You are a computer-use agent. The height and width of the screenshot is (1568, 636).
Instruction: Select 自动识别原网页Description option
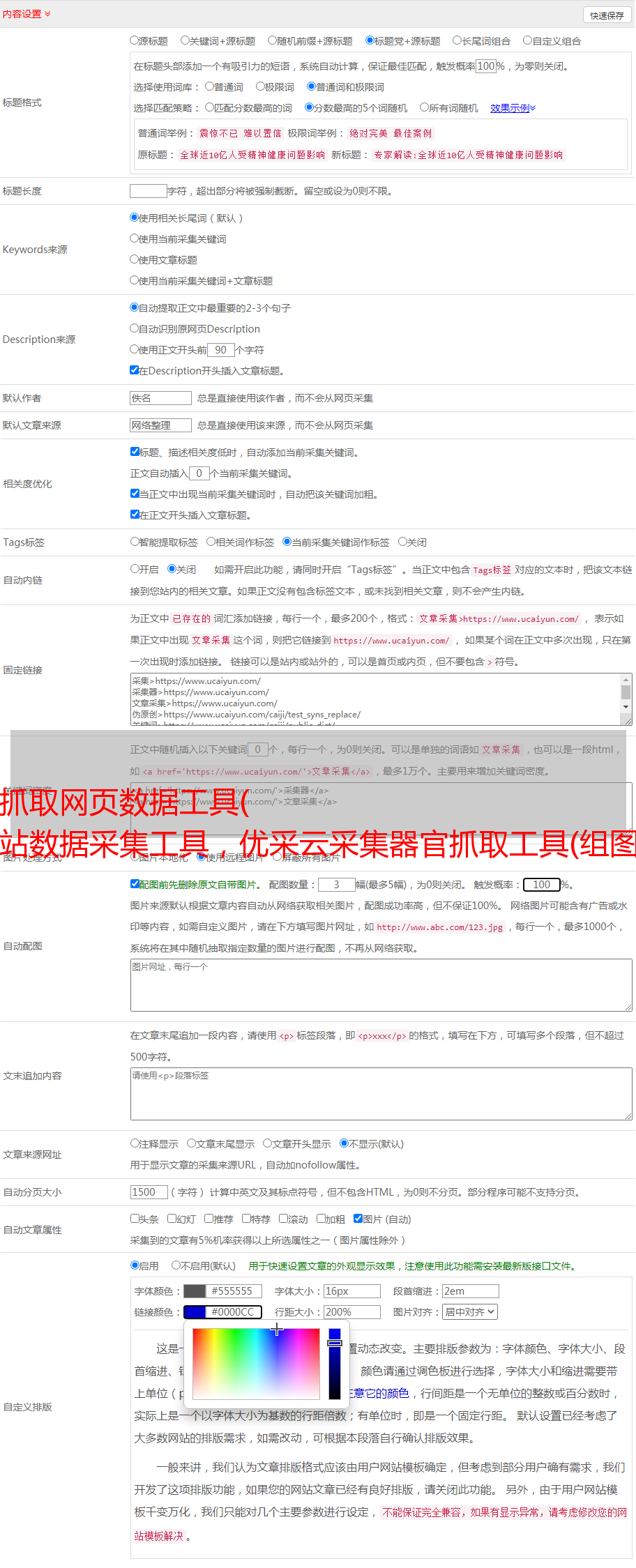135,328
